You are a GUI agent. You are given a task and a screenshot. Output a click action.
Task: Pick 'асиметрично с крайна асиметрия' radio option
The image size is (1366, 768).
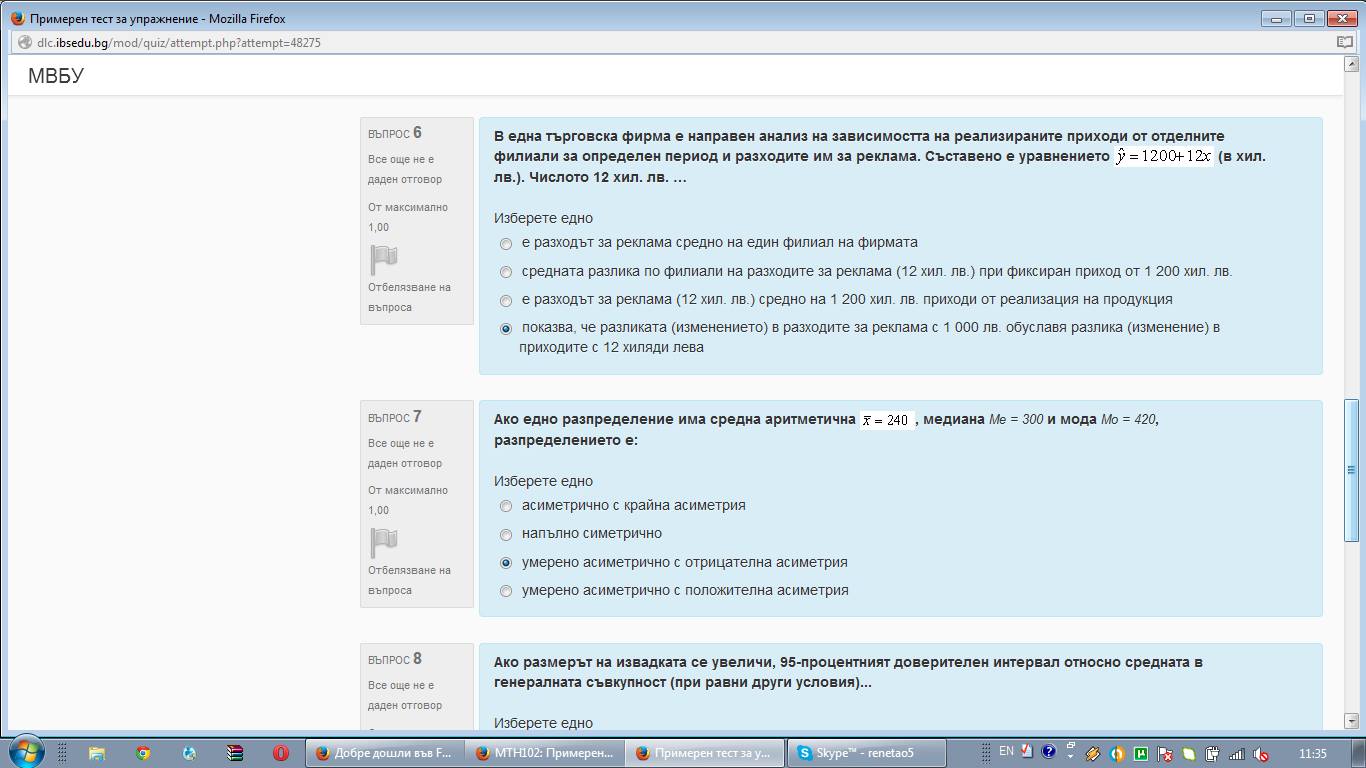506,506
